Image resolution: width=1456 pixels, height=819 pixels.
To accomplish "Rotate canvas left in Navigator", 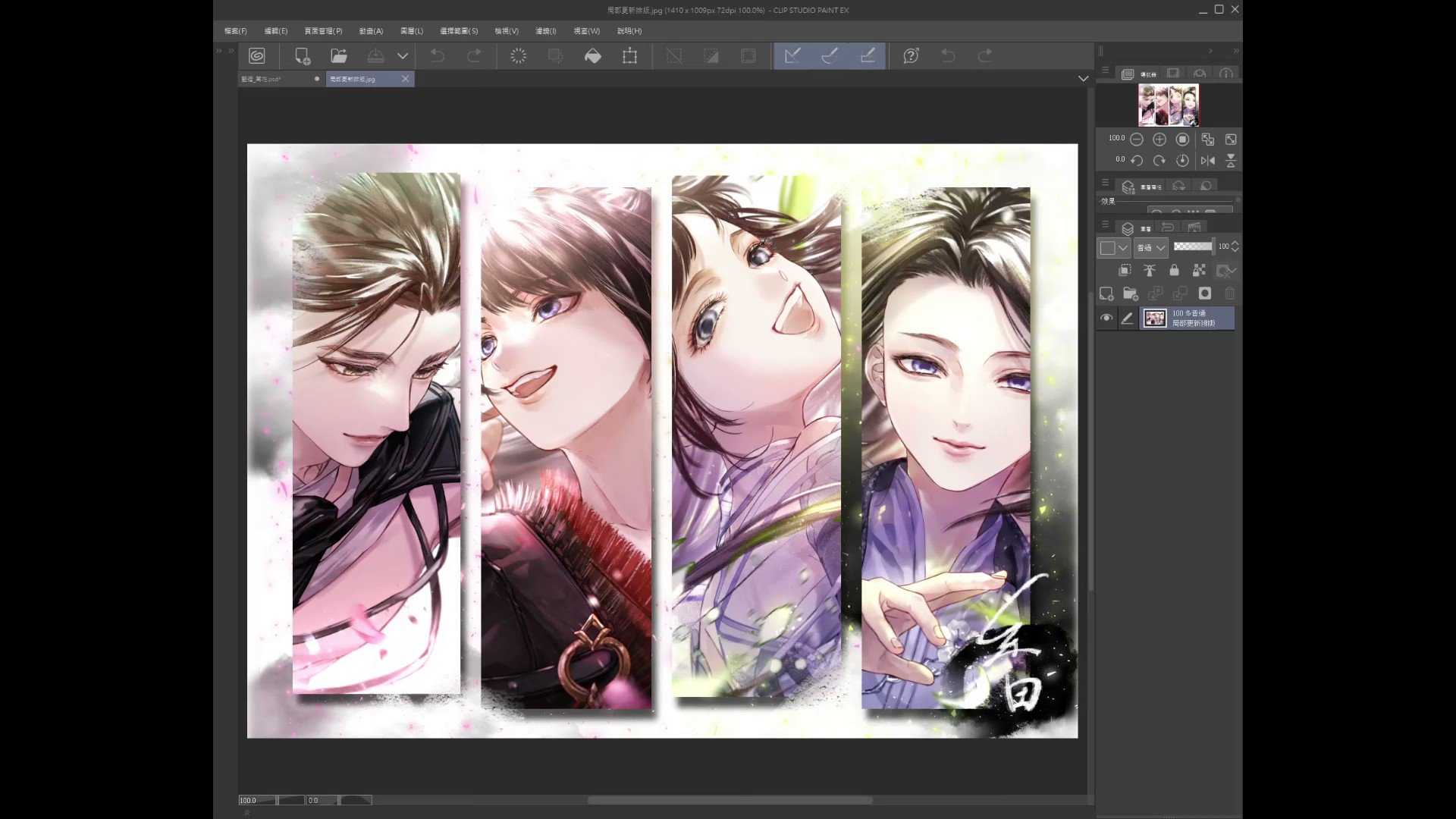I will [x=1137, y=161].
